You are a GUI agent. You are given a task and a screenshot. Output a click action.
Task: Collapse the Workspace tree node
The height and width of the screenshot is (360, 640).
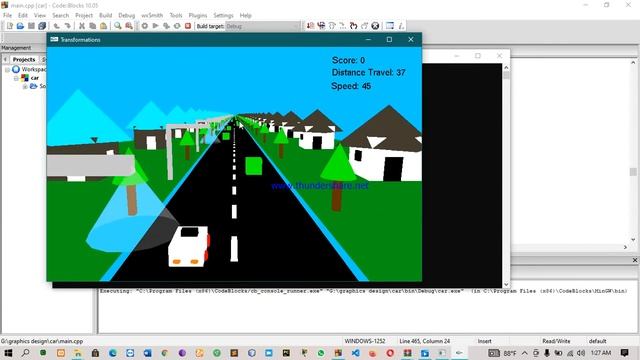[7, 70]
